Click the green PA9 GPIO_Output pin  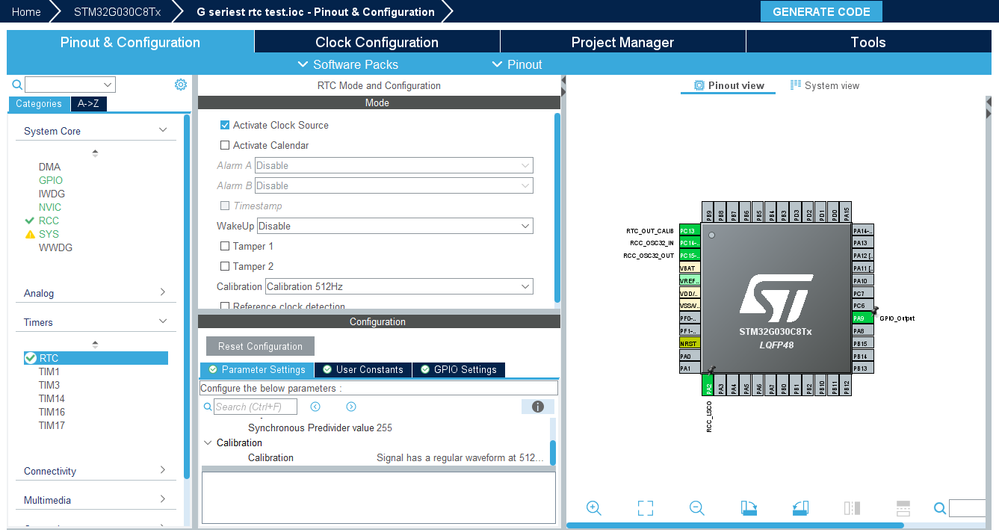pos(863,318)
